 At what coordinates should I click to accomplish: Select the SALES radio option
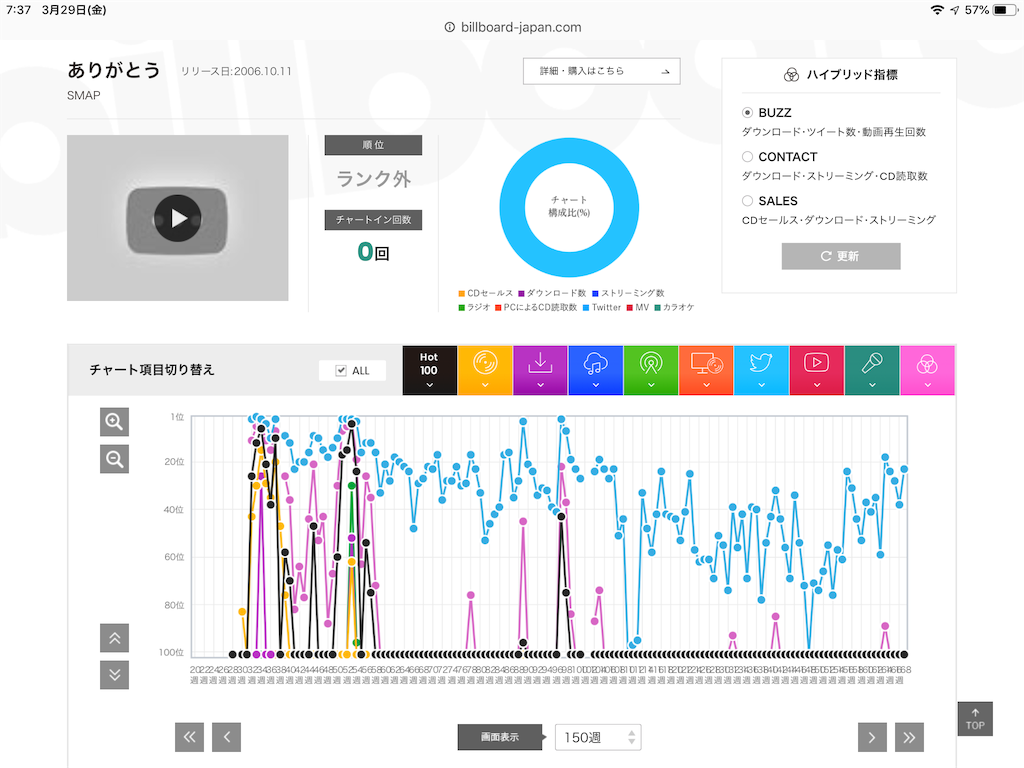point(748,200)
